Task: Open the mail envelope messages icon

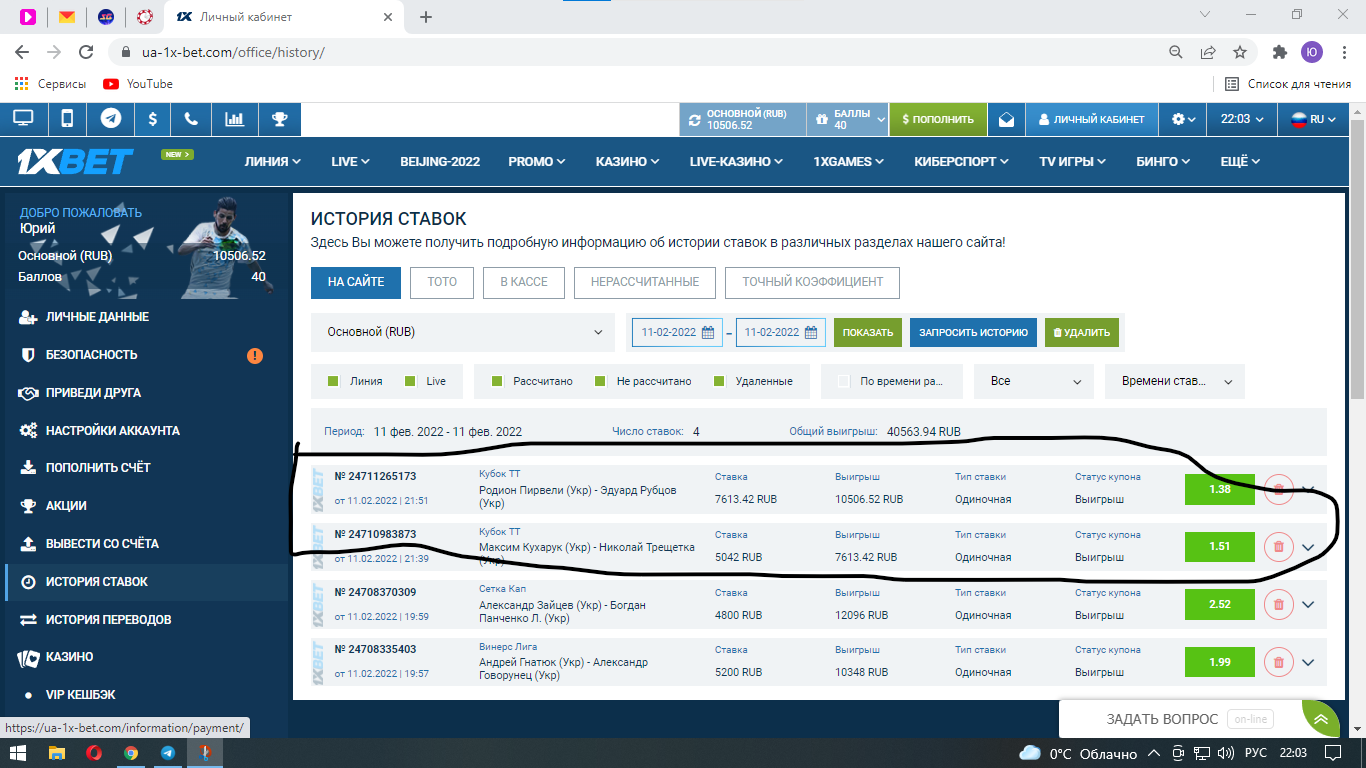Action: click(1006, 119)
